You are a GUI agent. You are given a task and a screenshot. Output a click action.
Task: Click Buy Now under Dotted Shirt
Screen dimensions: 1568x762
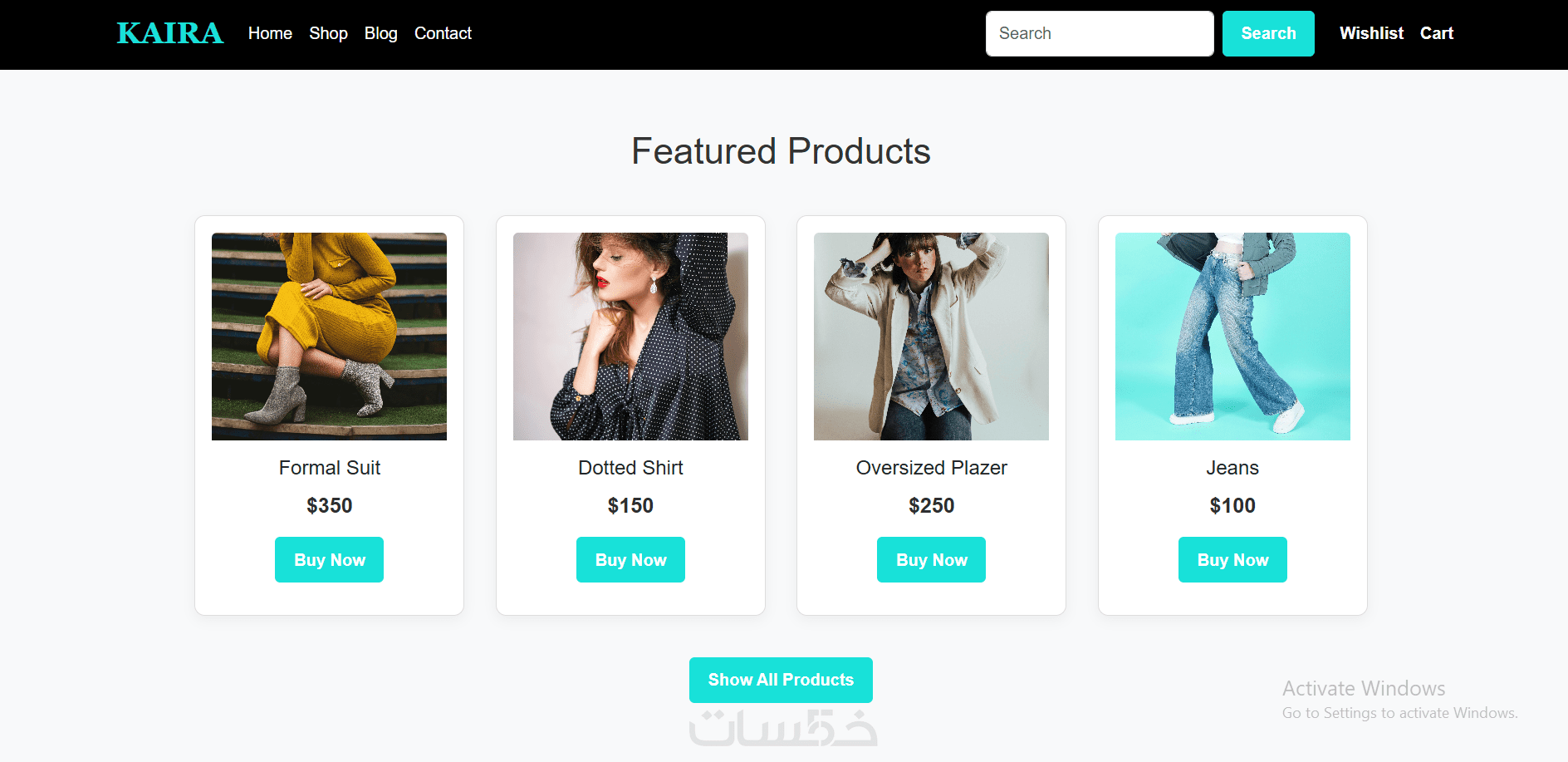[630, 559]
